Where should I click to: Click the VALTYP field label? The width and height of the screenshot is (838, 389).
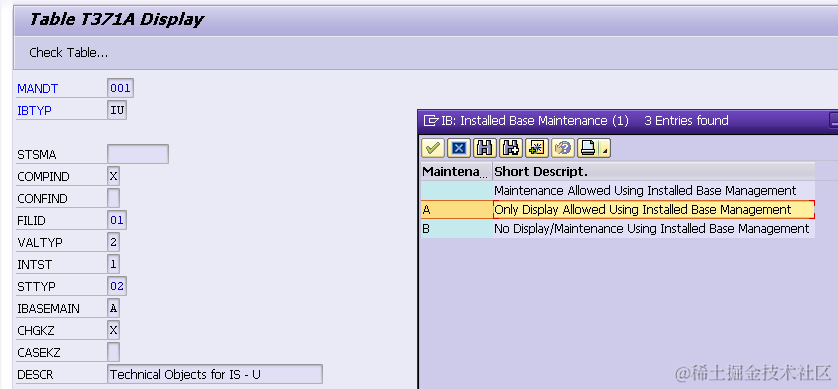click(40, 243)
